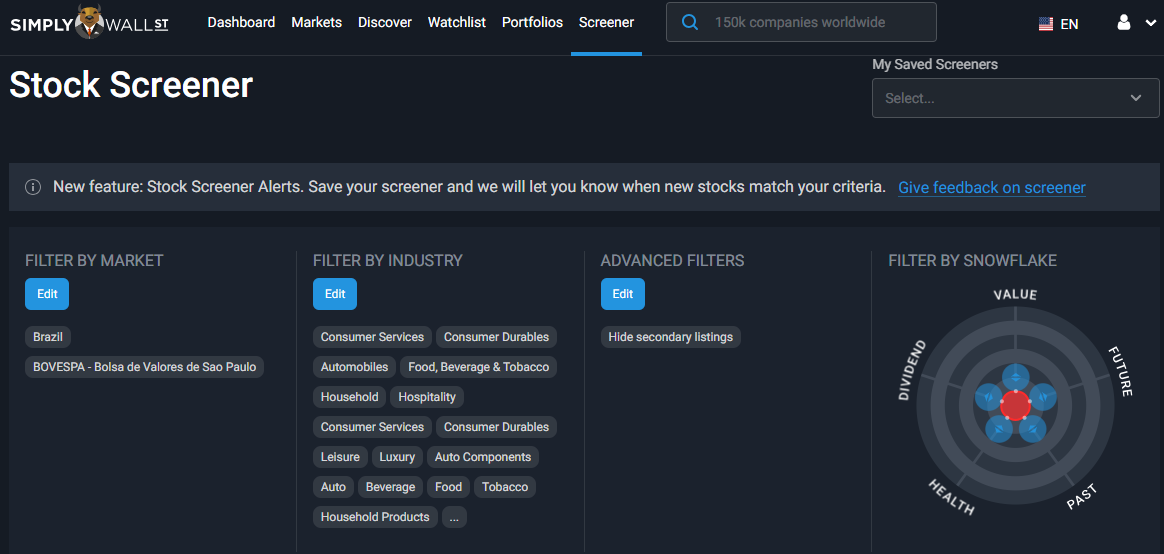Open the Markets tab
Image resolution: width=1164 pixels, height=554 pixels.
(316, 22)
